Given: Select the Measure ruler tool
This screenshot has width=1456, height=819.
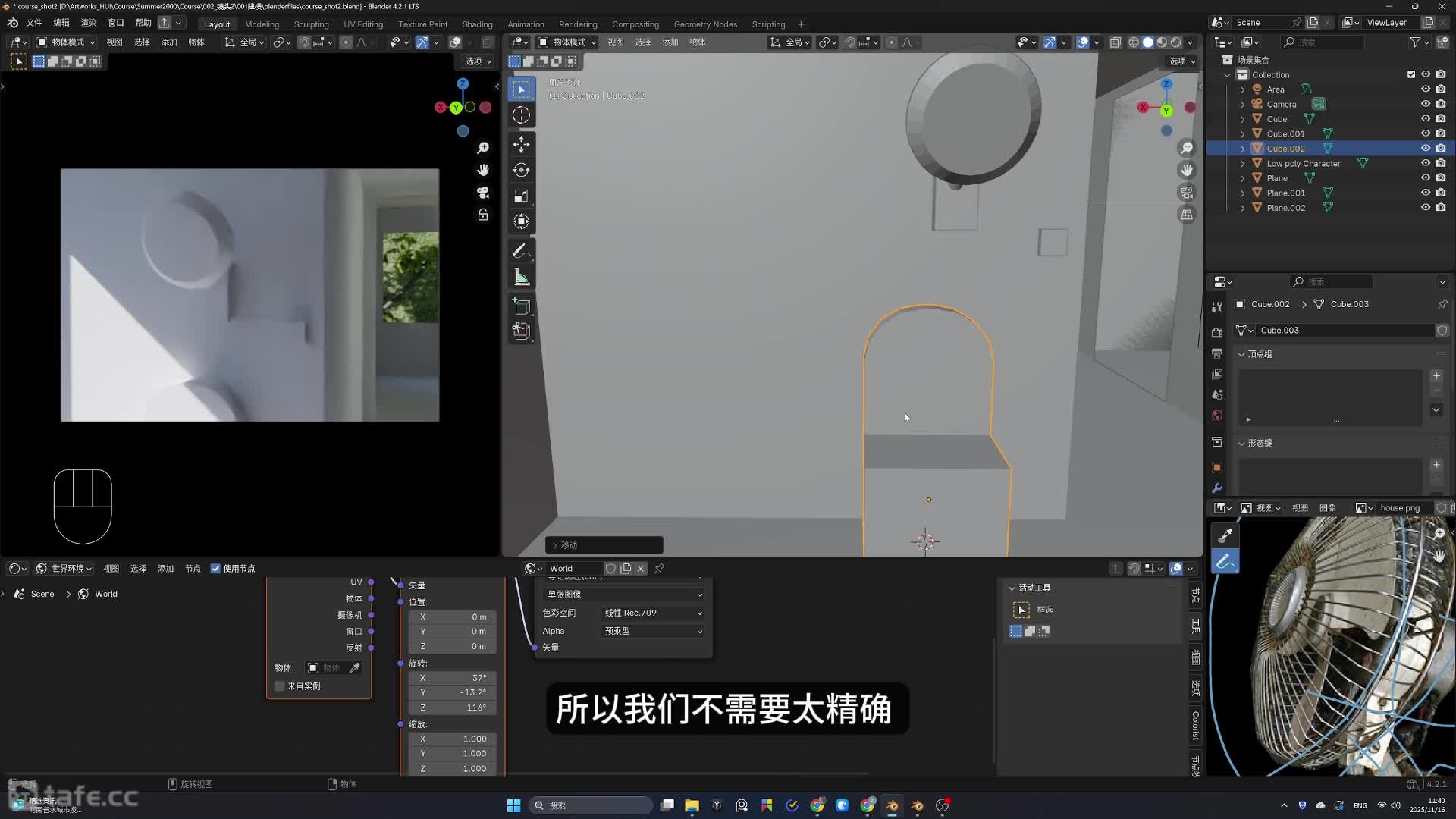Looking at the screenshot, I should [x=521, y=278].
